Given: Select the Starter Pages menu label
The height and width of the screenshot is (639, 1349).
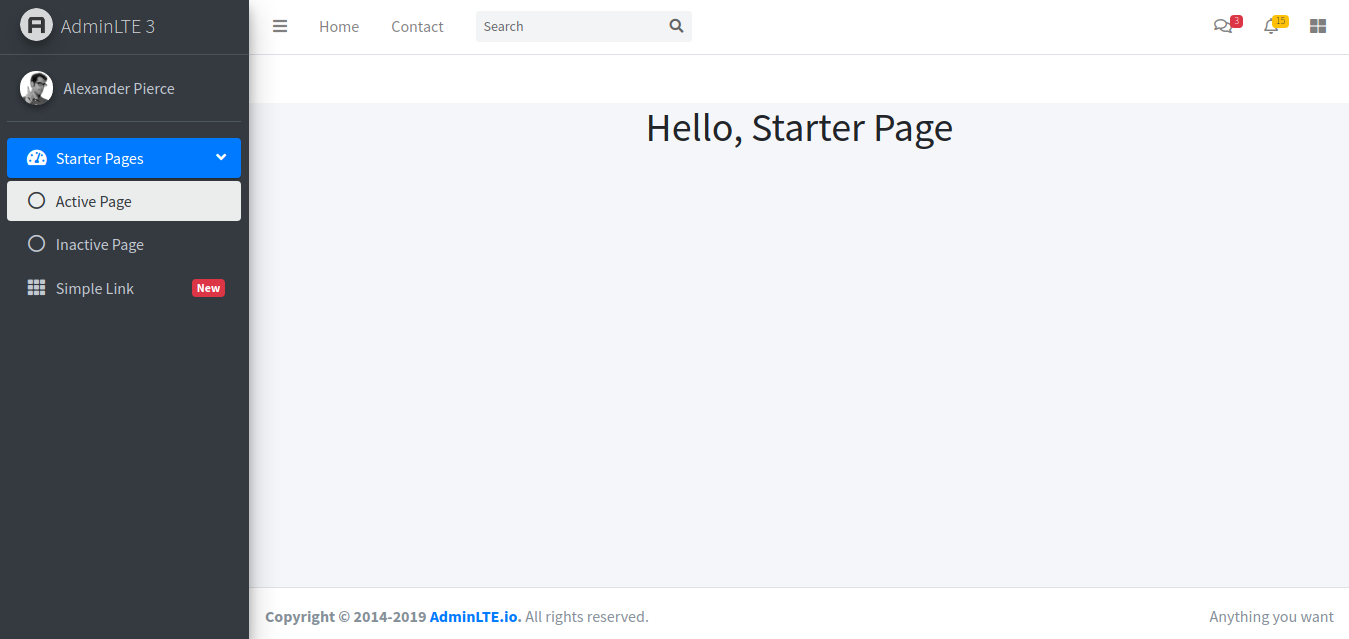Looking at the screenshot, I should click(100, 159).
